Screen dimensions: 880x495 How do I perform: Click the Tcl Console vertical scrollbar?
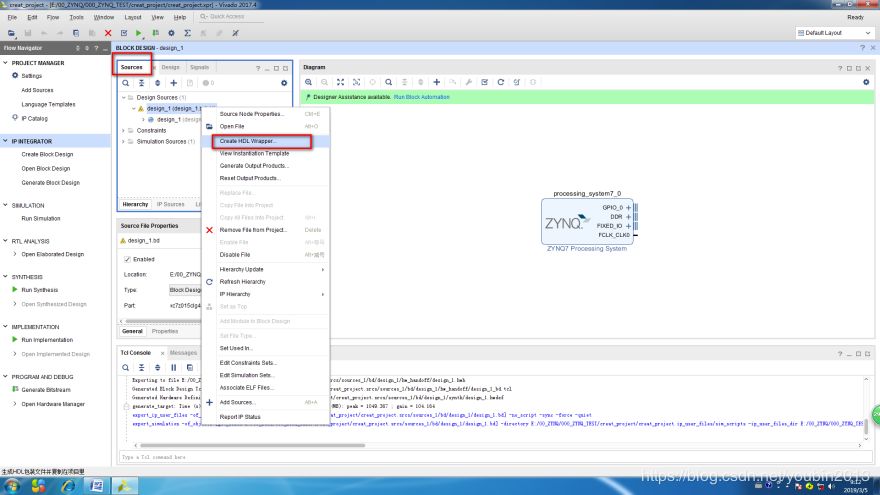pyautogui.click(x=866, y=427)
